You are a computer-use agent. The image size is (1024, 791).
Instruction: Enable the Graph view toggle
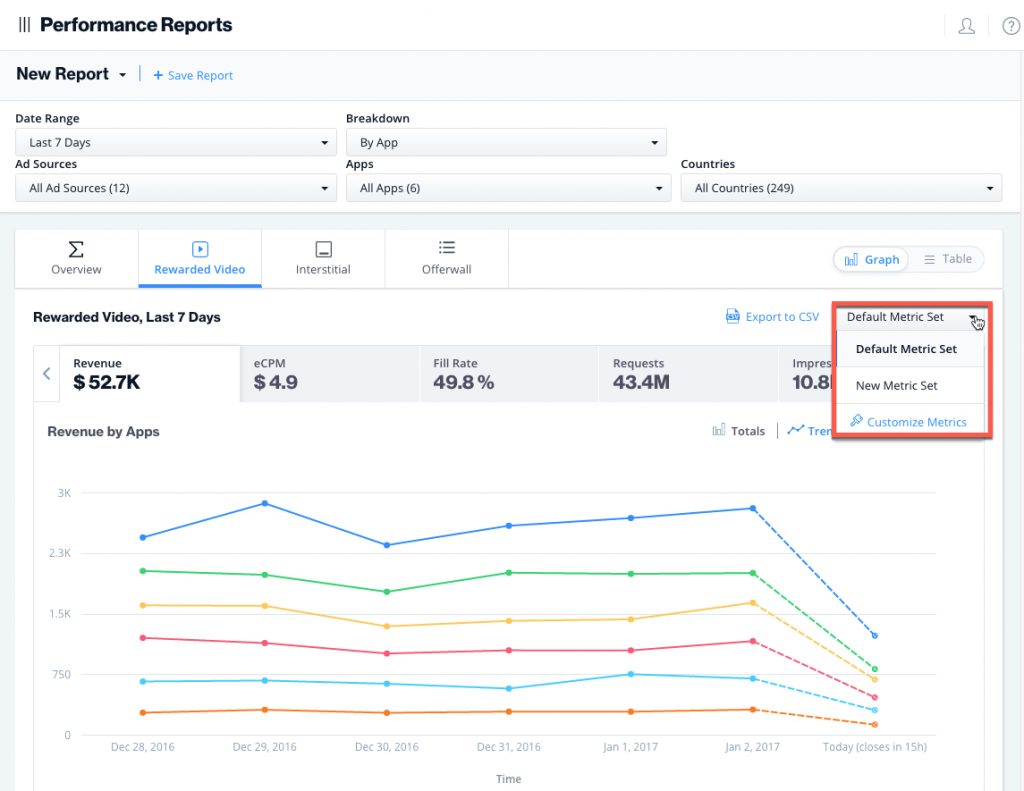(870, 258)
